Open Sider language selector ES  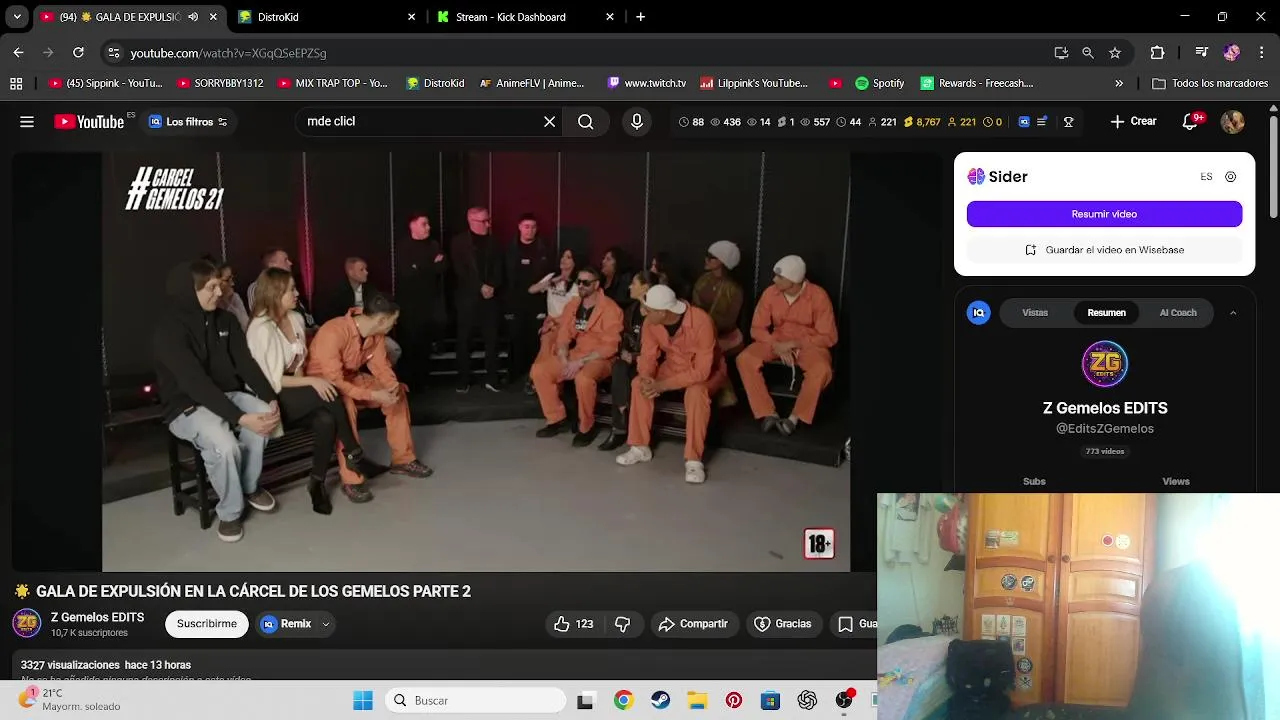tap(1206, 177)
